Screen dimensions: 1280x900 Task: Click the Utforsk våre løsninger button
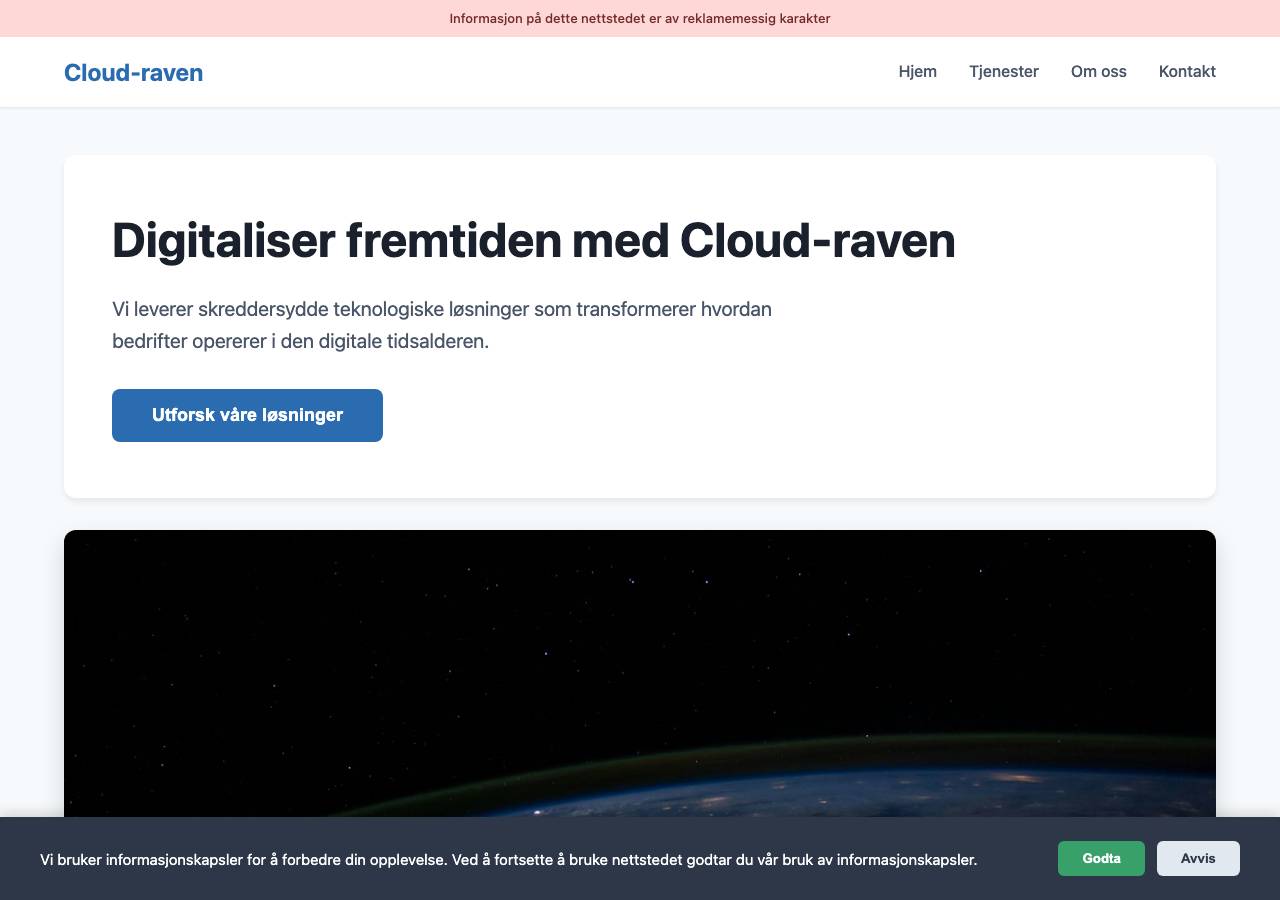[x=247, y=415]
